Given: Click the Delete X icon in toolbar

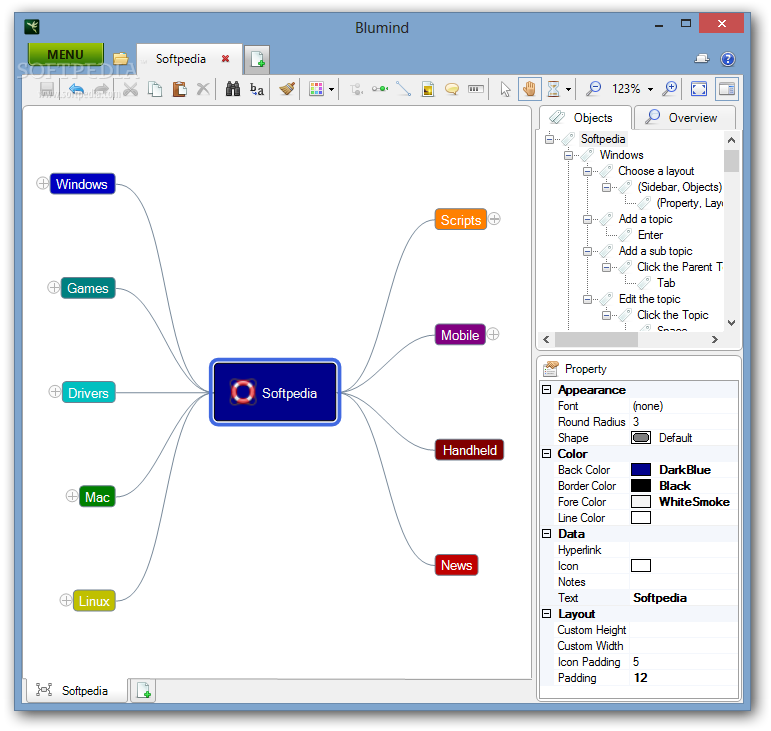Looking at the screenshot, I should pos(203,89).
